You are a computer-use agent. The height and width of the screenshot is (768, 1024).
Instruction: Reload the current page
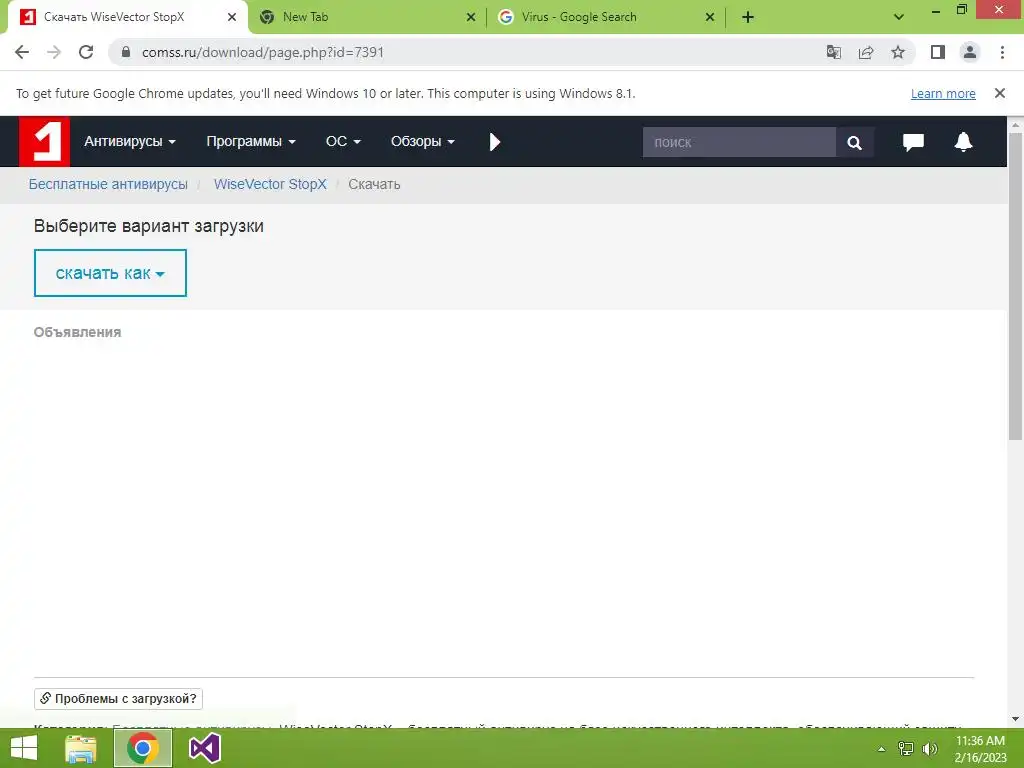coord(86,52)
